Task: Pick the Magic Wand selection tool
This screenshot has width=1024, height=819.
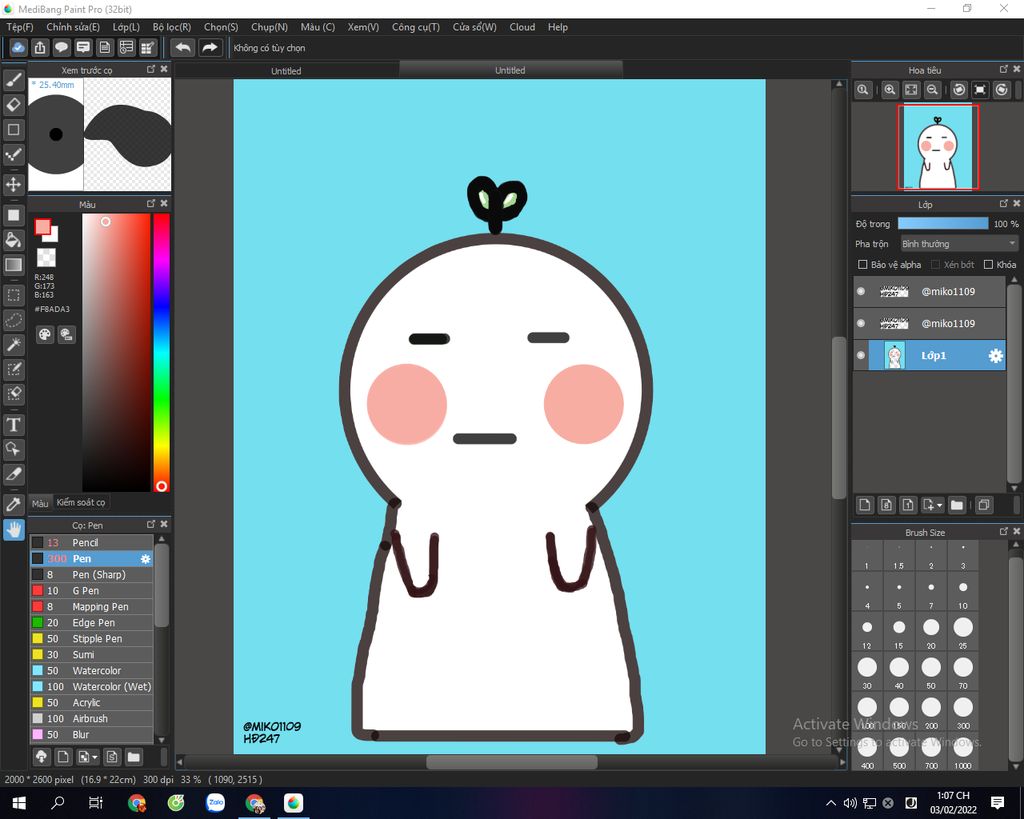Action: click(x=14, y=345)
